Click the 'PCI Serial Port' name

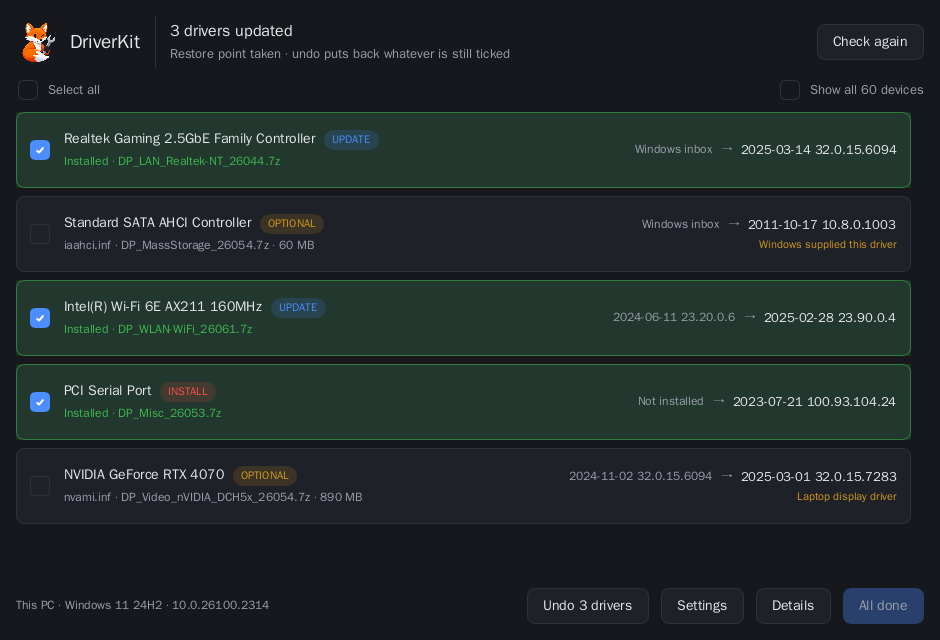click(x=108, y=390)
